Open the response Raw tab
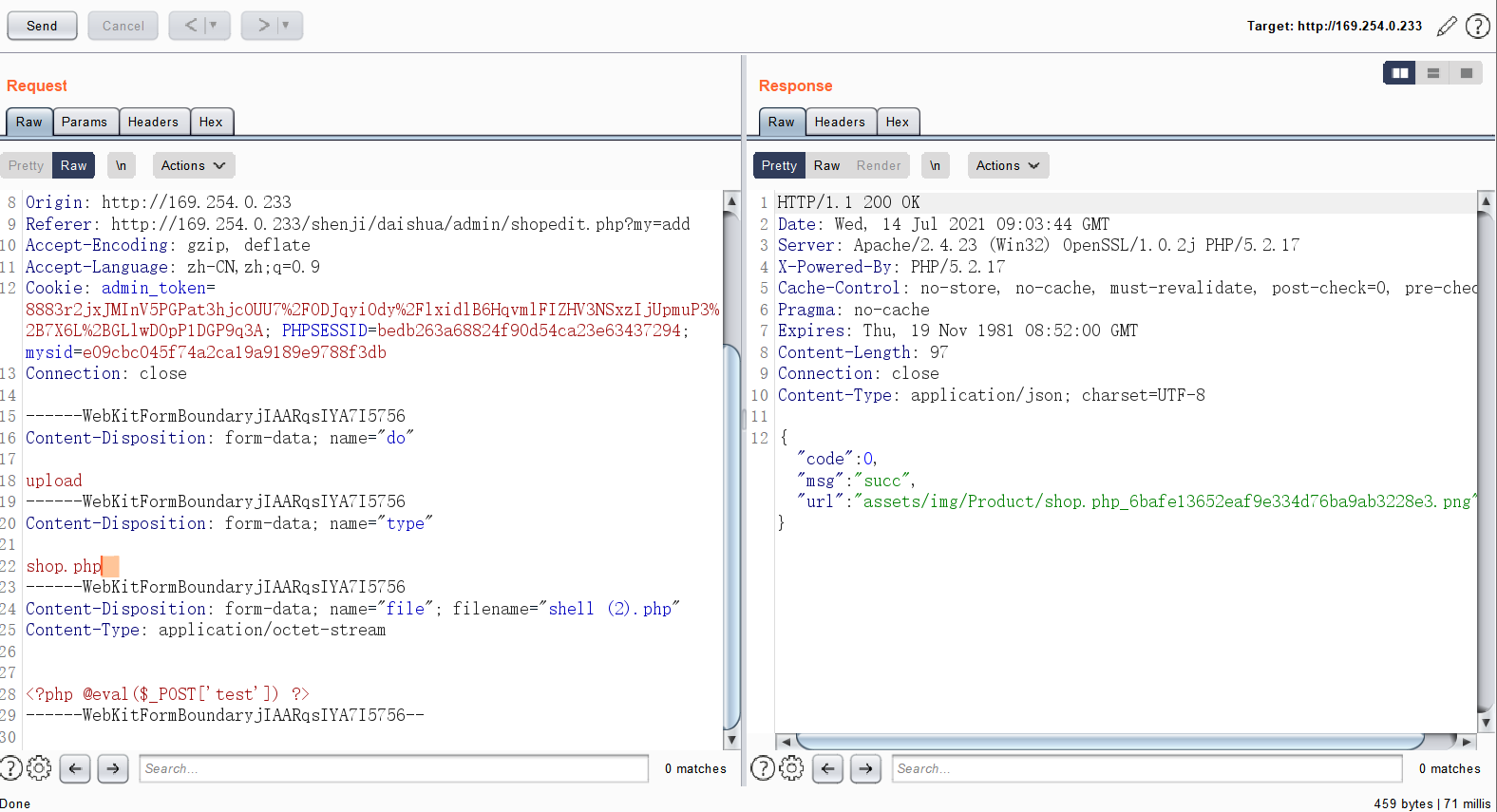The image size is (1497, 812). coord(782,122)
